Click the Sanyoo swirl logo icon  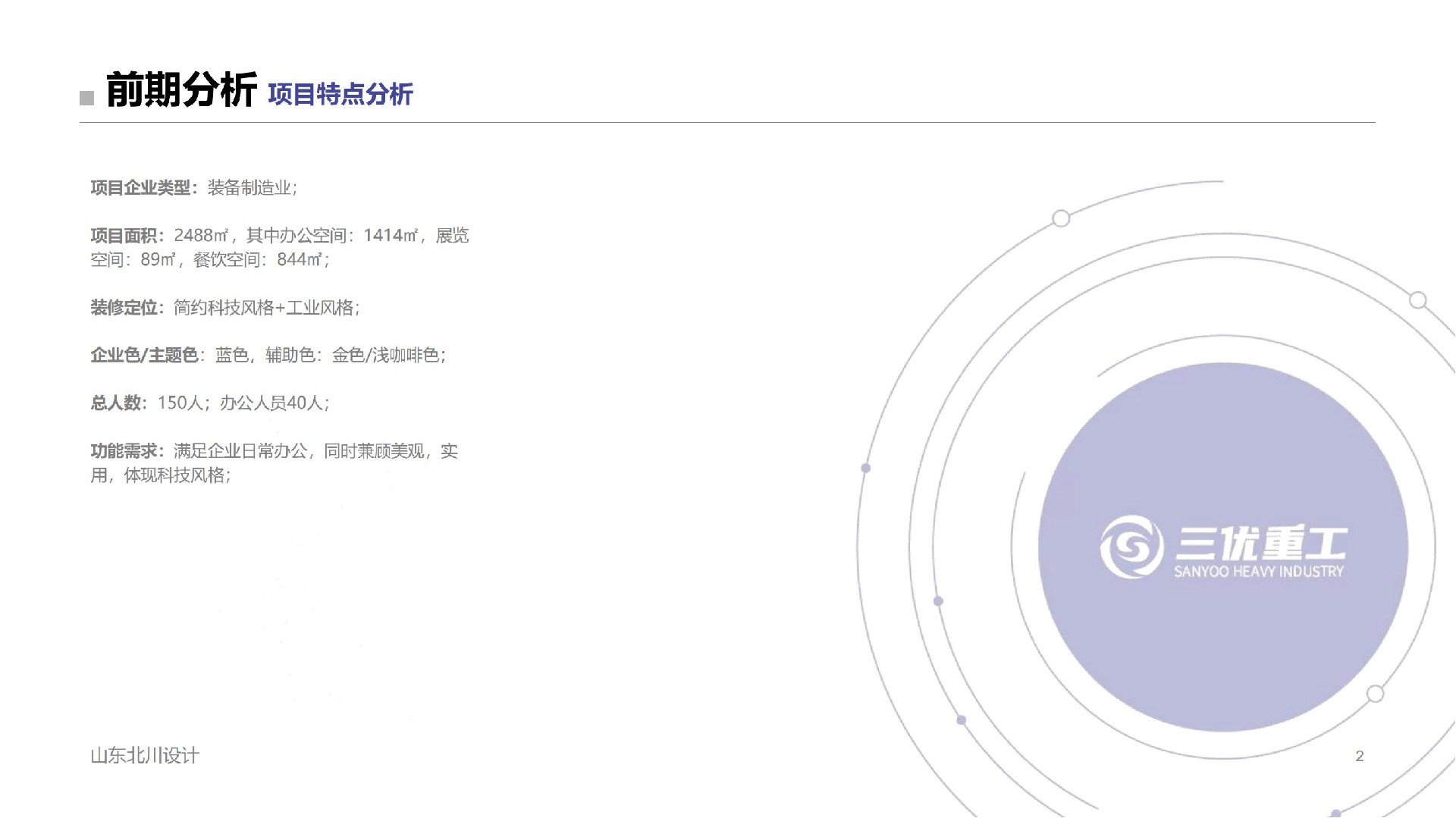point(1131,547)
